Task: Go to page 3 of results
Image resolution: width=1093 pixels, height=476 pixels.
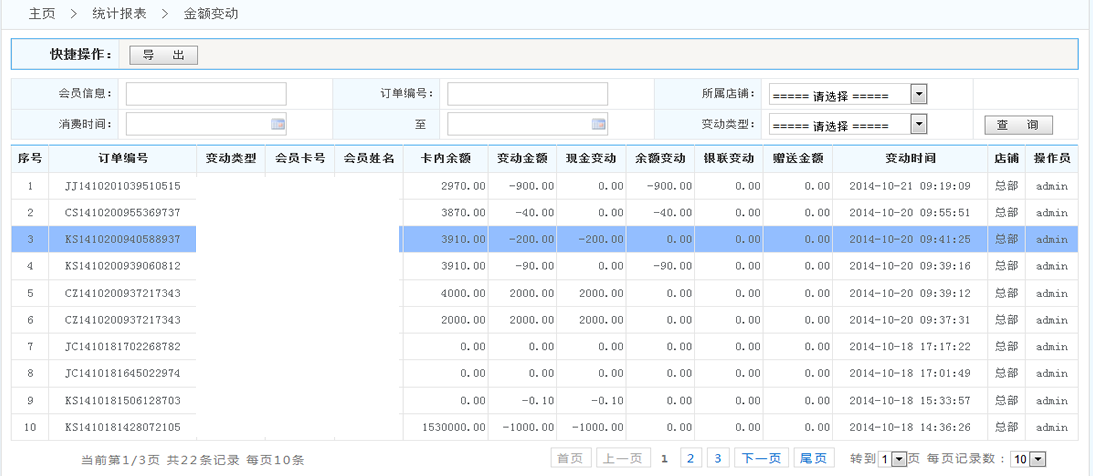Action: point(717,458)
